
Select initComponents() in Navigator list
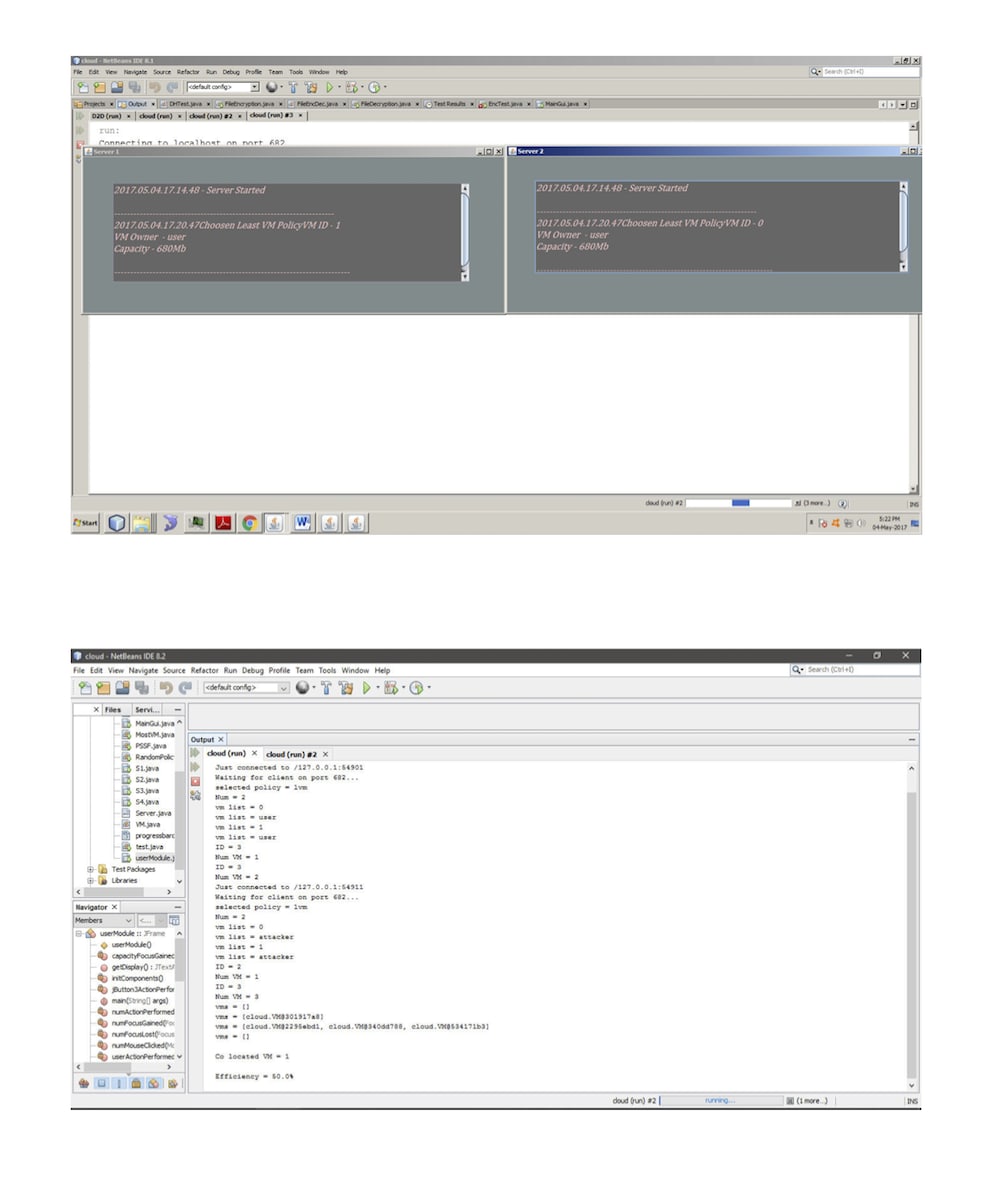tap(137, 979)
